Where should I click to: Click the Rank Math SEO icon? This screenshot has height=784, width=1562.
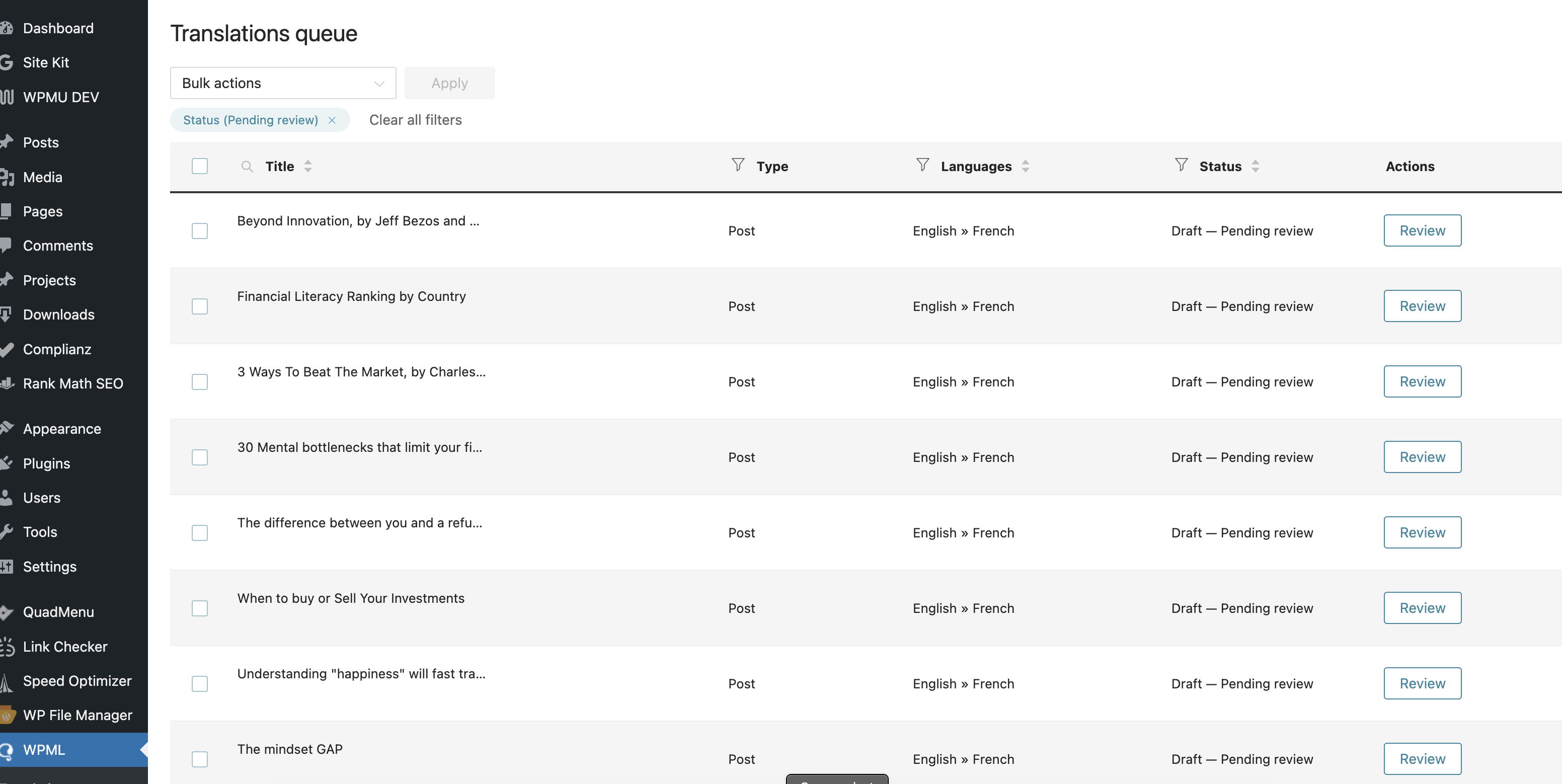(7, 383)
